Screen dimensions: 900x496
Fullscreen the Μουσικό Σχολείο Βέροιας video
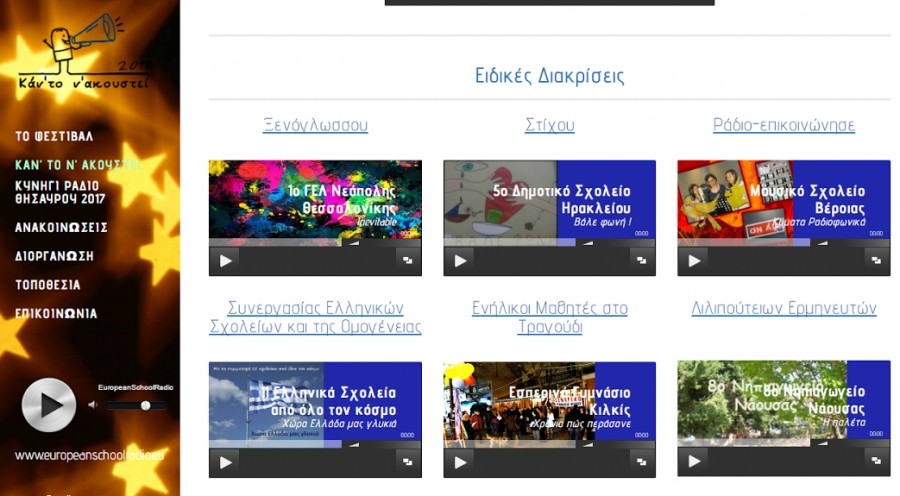pos(875,261)
